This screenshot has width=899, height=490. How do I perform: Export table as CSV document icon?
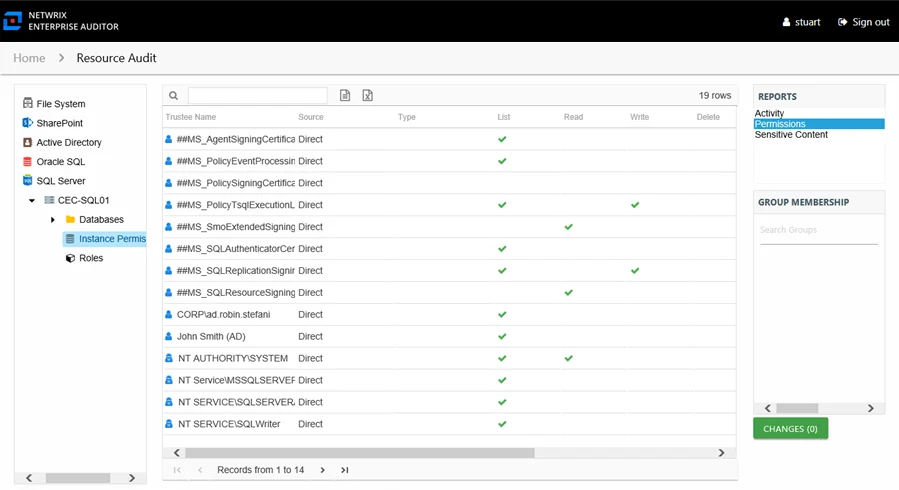click(x=345, y=95)
